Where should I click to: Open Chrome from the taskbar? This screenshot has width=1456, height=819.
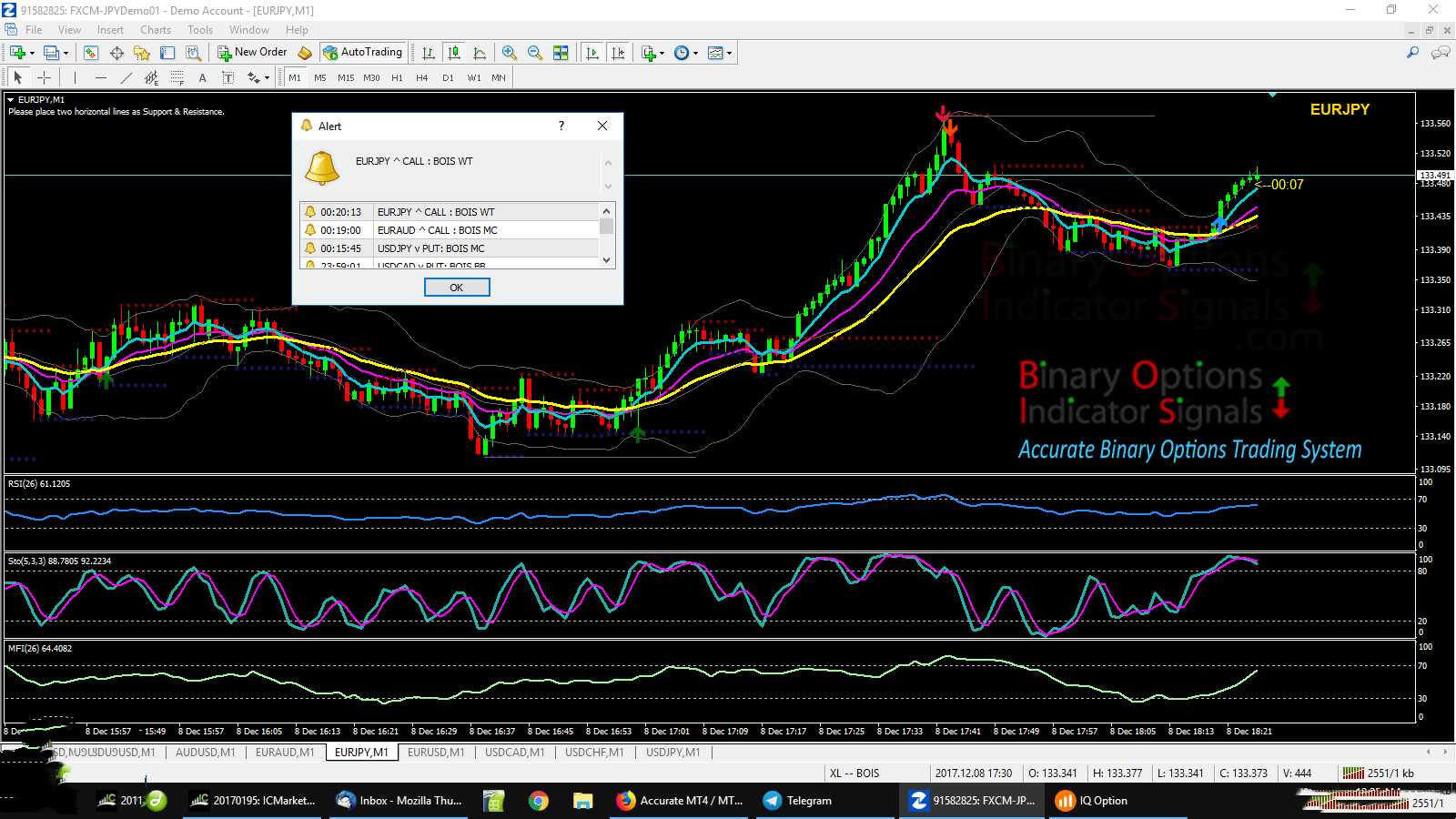click(x=539, y=801)
